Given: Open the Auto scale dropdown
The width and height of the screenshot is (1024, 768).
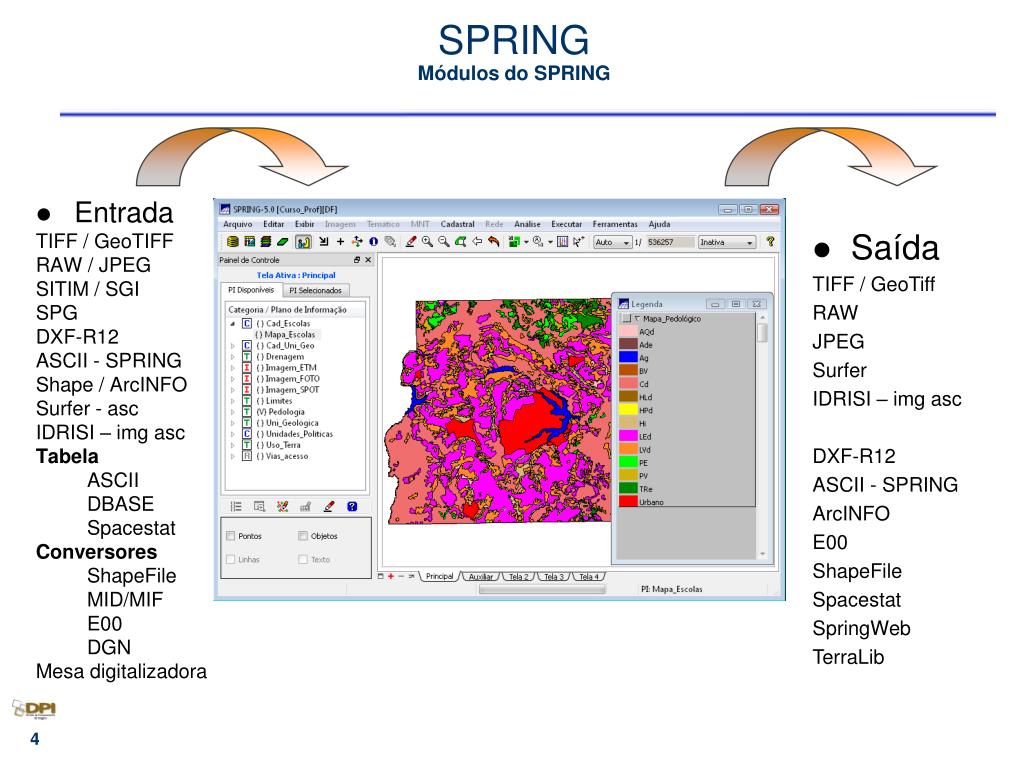Looking at the screenshot, I should (x=613, y=242).
